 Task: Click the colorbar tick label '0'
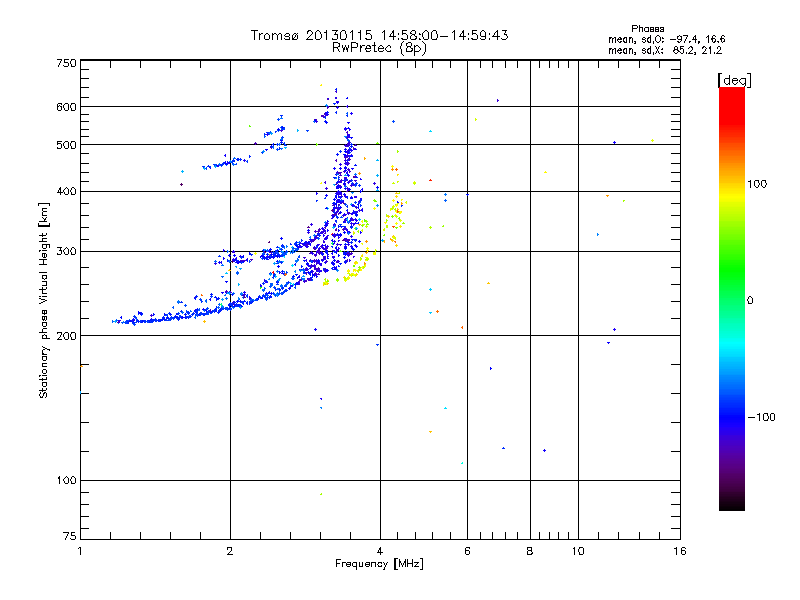point(750,301)
